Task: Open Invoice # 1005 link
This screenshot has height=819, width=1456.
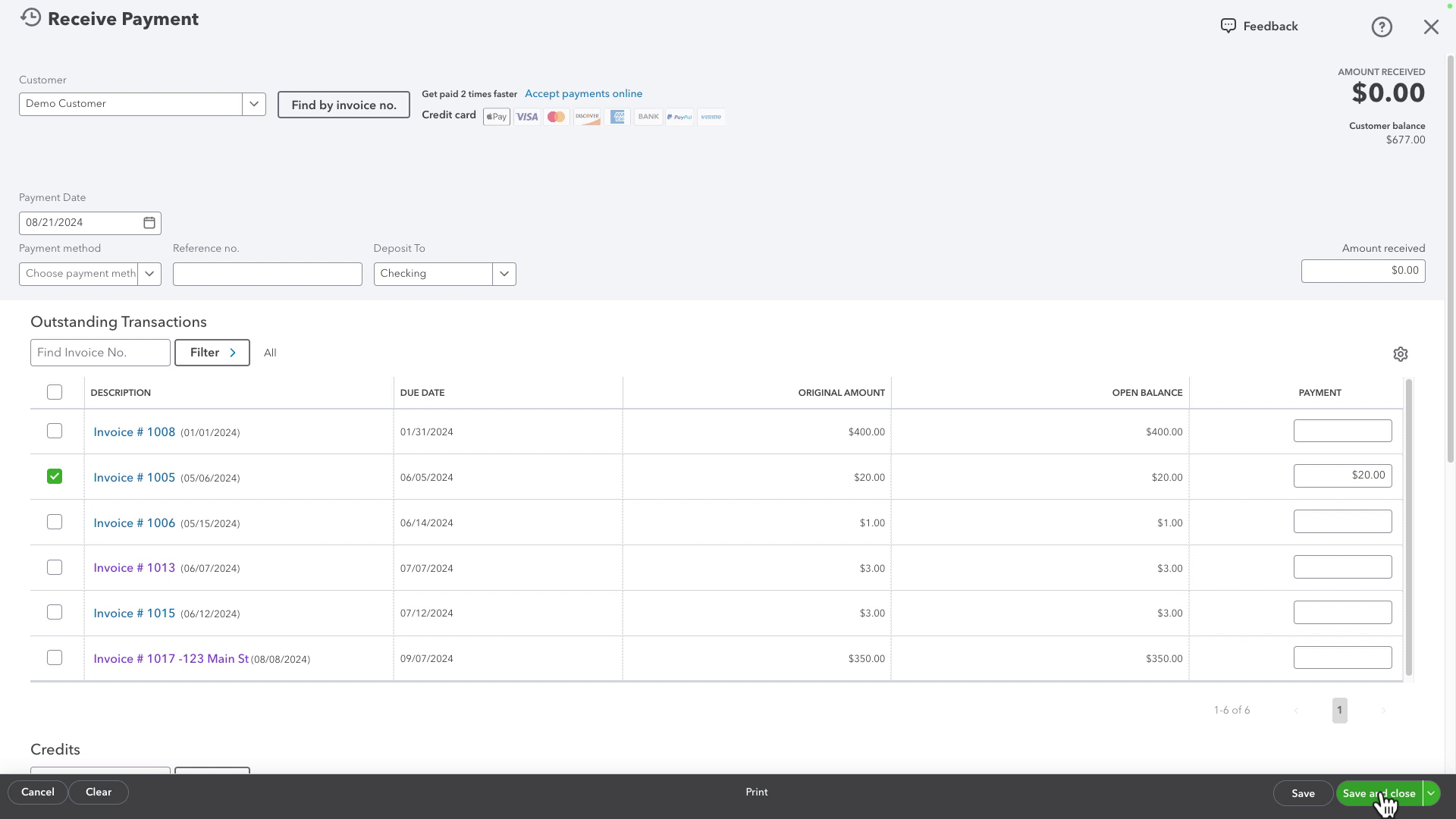Action: (134, 478)
